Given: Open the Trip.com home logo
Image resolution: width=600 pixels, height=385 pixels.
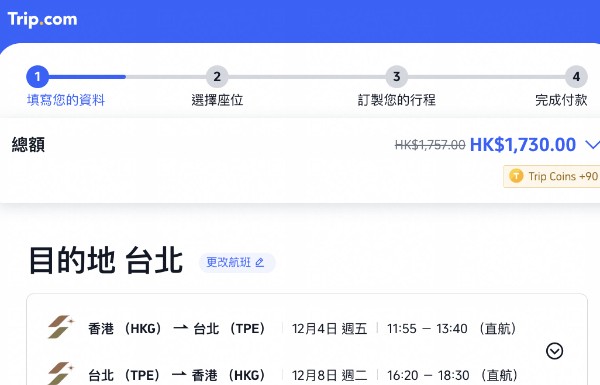Looking at the screenshot, I should click(x=42, y=19).
